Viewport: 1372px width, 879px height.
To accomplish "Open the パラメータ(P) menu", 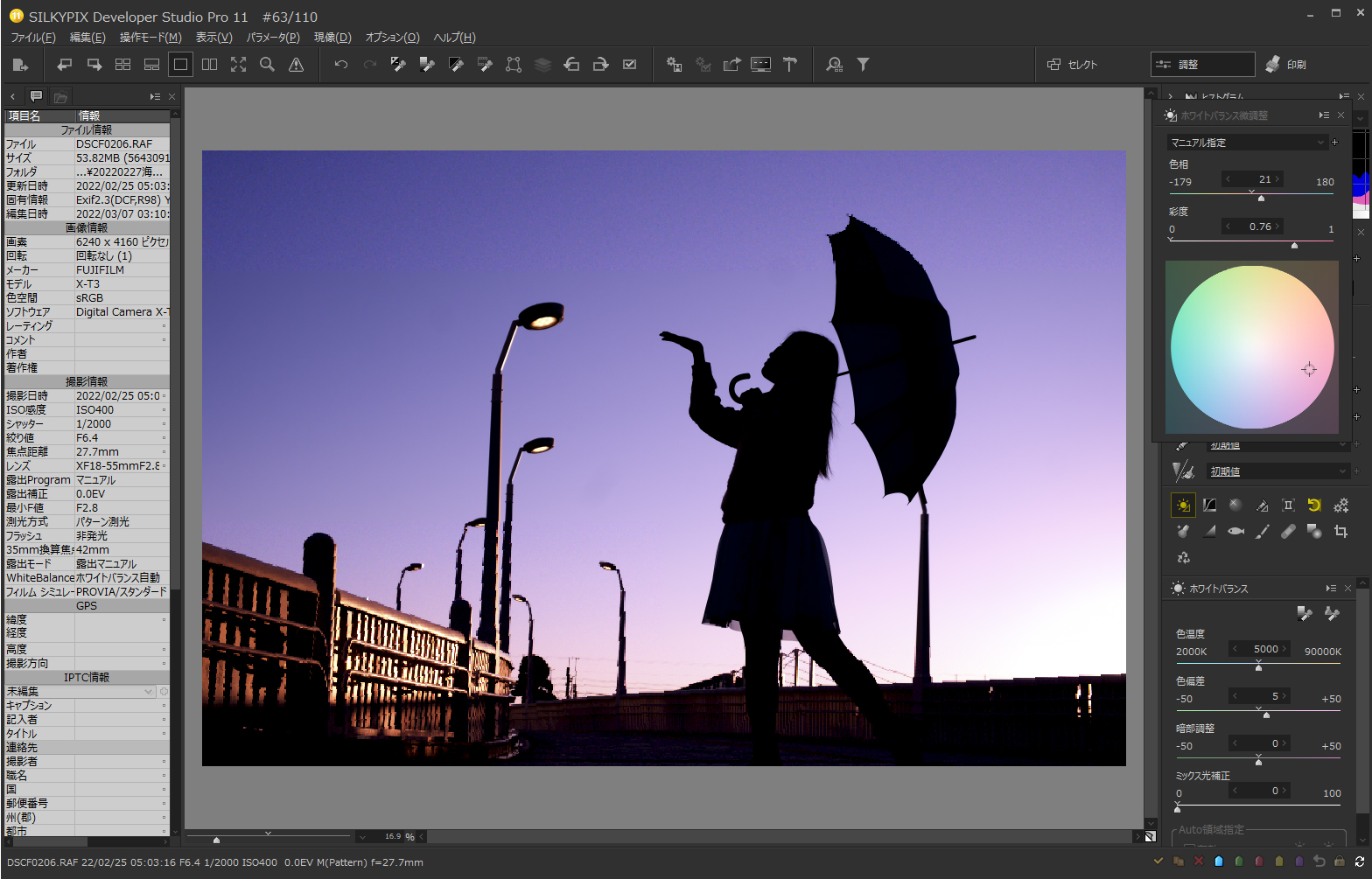I will [273, 38].
